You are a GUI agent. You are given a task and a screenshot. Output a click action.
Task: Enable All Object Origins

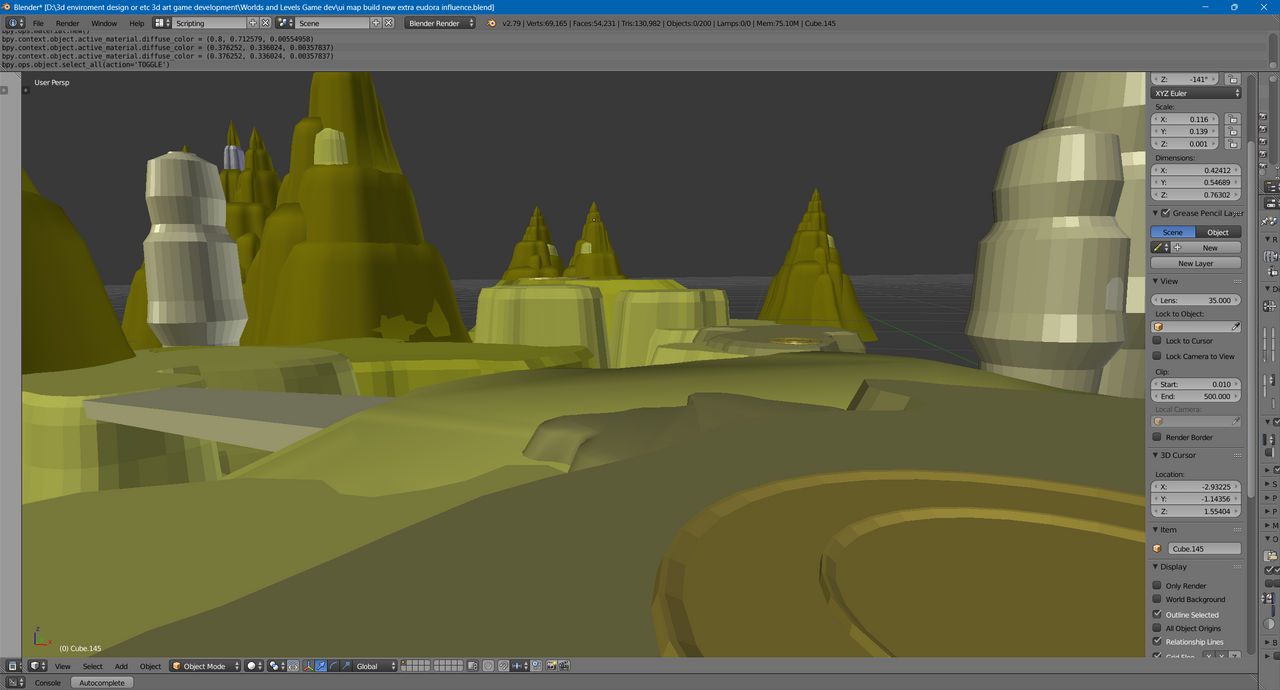[1158, 628]
